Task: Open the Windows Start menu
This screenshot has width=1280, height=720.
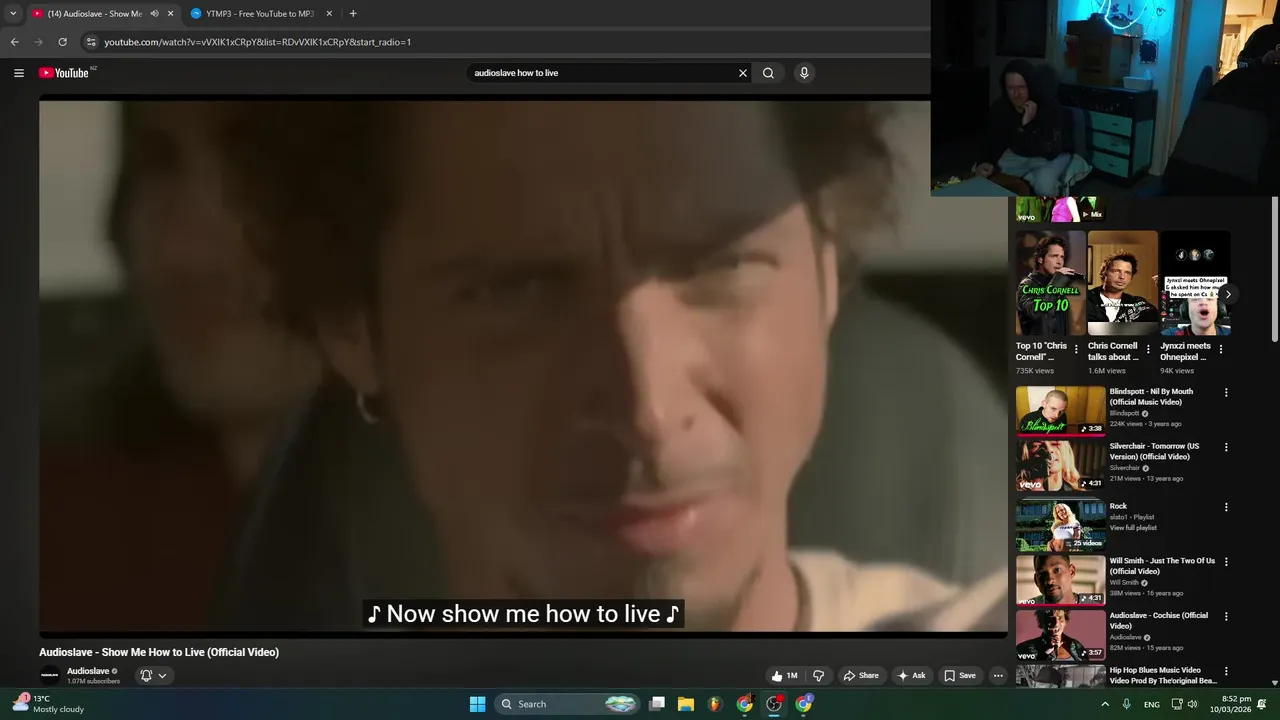Action: pos(478,704)
